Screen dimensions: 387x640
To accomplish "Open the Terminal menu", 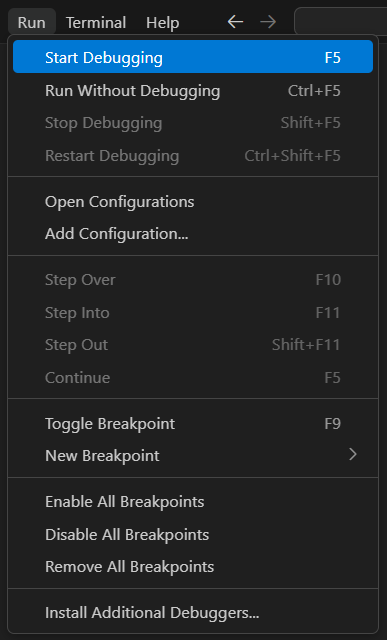I will point(96,22).
